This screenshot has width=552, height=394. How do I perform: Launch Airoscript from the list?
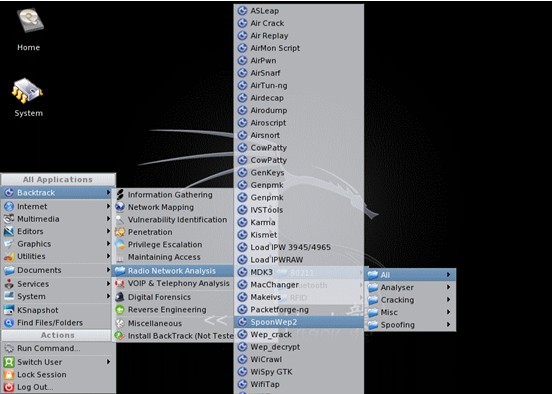[x=299, y=123]
